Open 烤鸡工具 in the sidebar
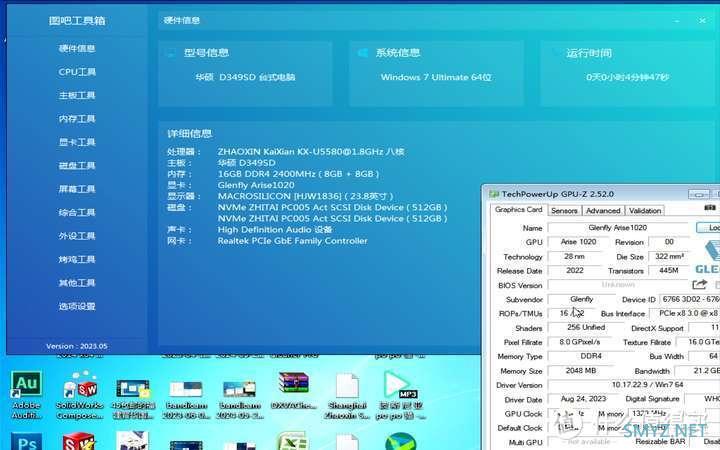 point(77,259)
